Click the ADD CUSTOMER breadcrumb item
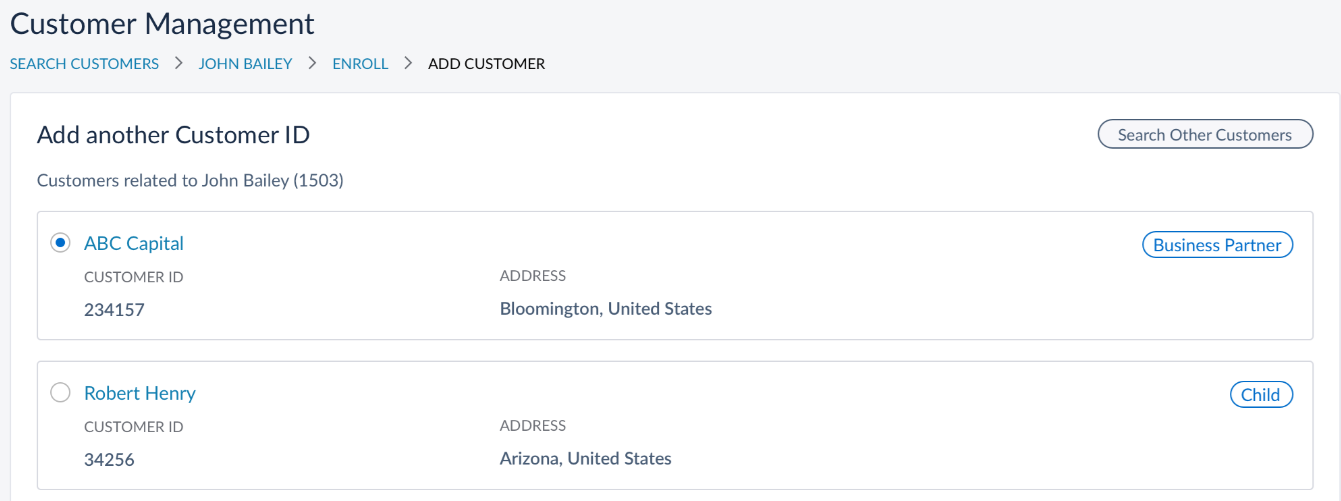1341x501 pixels. pos(486,64)
